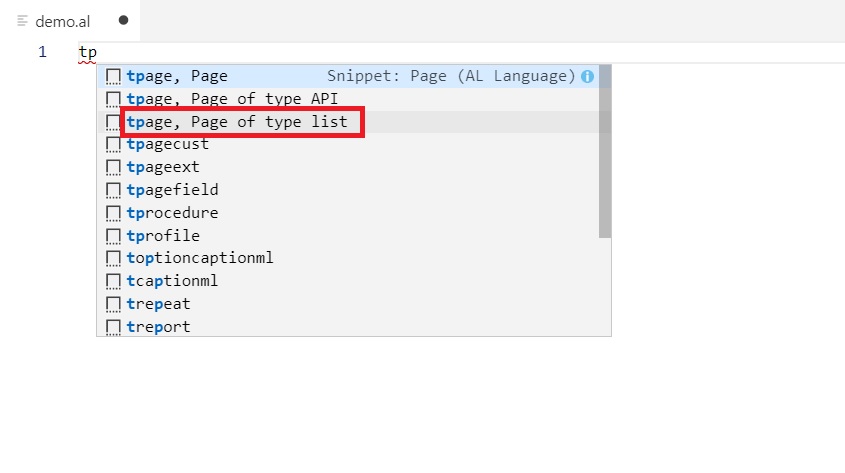Click the unsaved dot on demo.al tab
This screenshot has width=845, height=473.
tap(123, 20)
